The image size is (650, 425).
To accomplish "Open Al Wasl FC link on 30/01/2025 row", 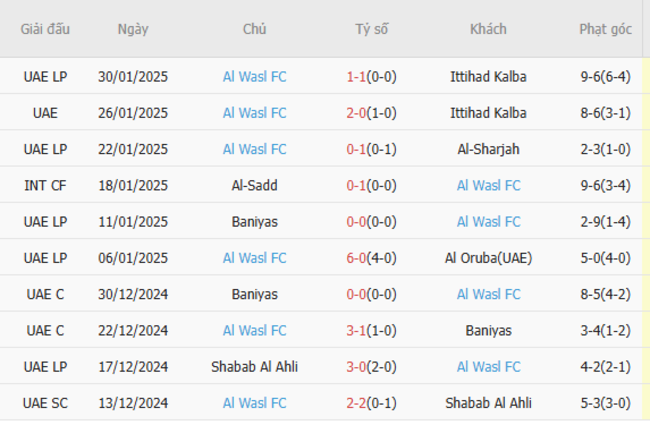I will (255, 77).
